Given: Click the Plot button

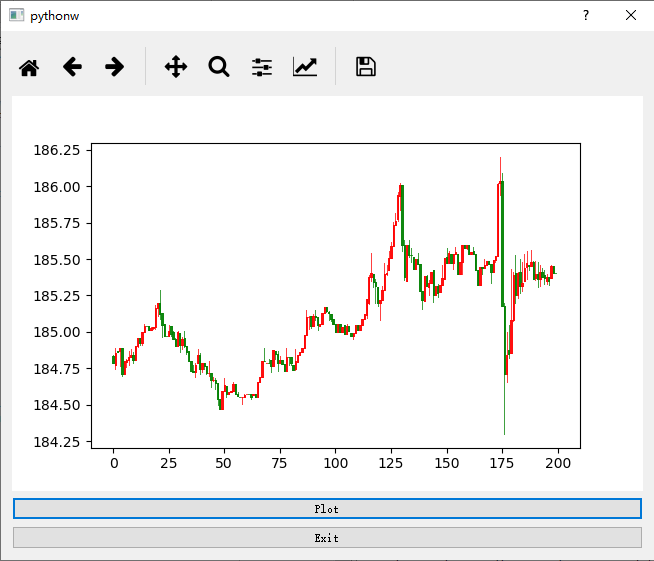Looking at the screenshot, I should (327, 509).
